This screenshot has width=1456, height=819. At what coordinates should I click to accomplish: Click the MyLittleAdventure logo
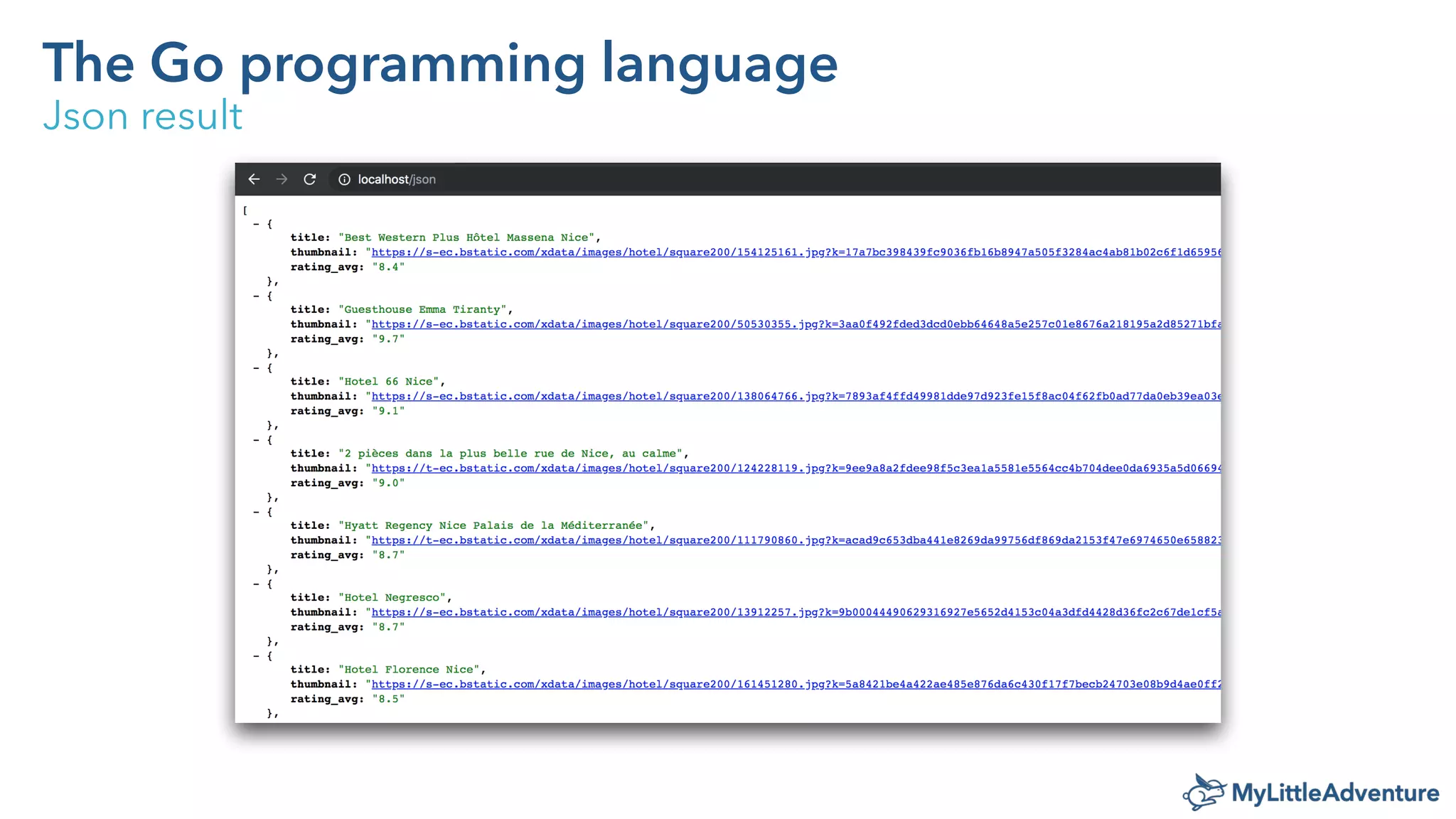coord(1310,792)
